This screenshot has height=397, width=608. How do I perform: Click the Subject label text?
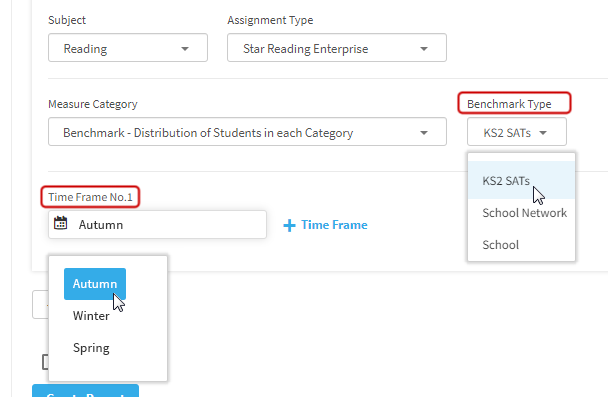[x=67, y=20]
